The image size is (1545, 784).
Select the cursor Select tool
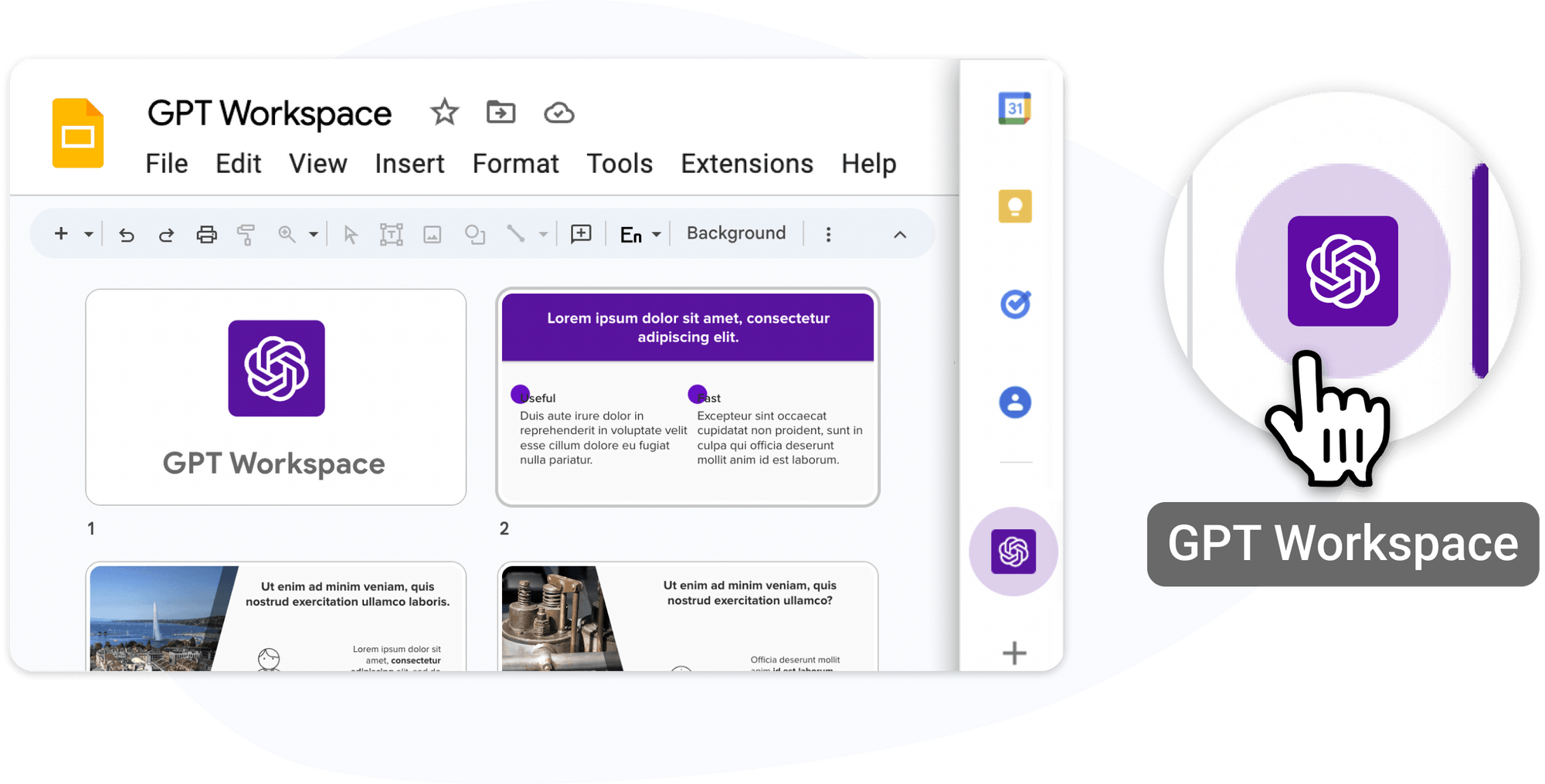[x=351, y=235]
